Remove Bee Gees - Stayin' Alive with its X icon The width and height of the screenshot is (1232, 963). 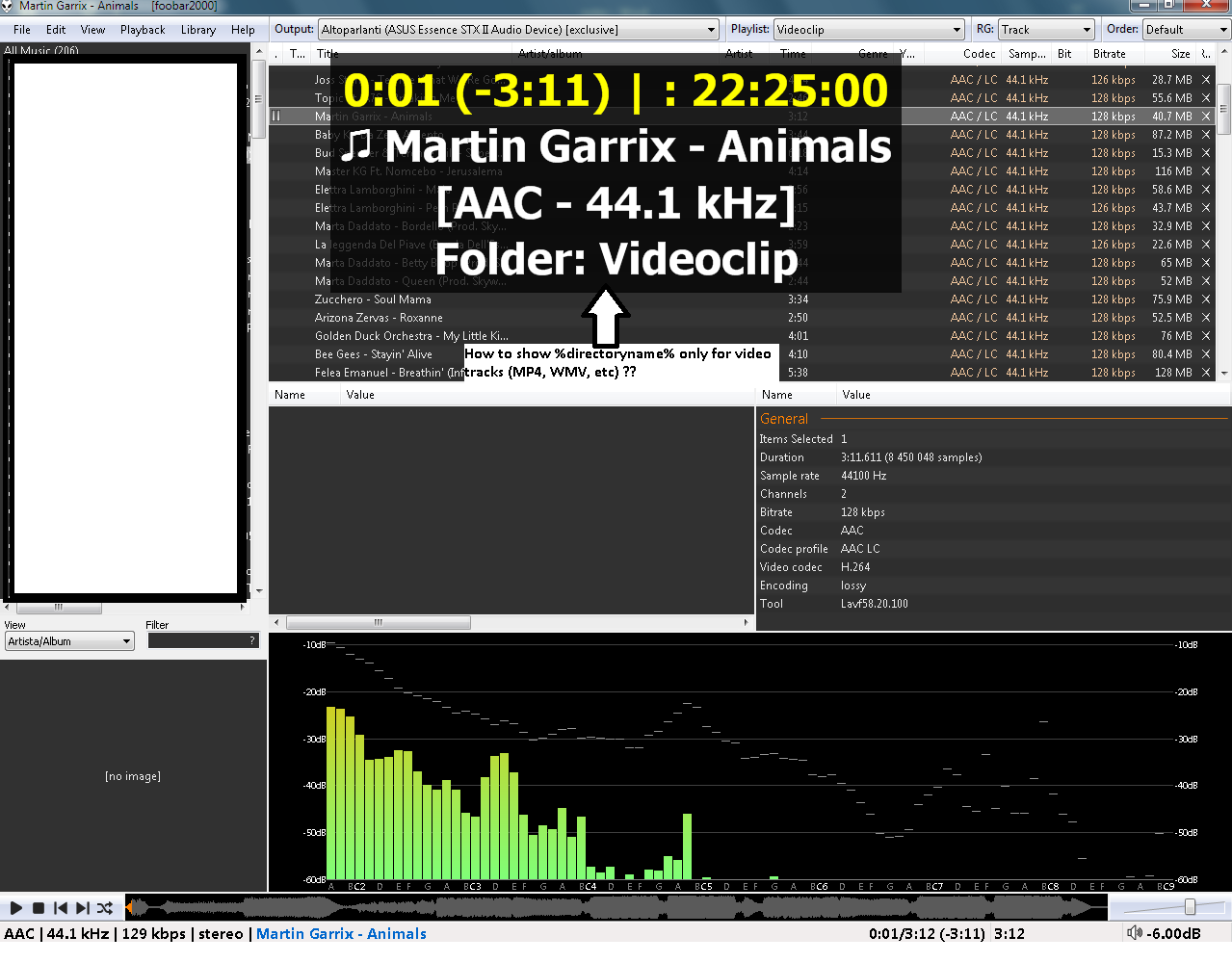click(x=1206, y=354)
